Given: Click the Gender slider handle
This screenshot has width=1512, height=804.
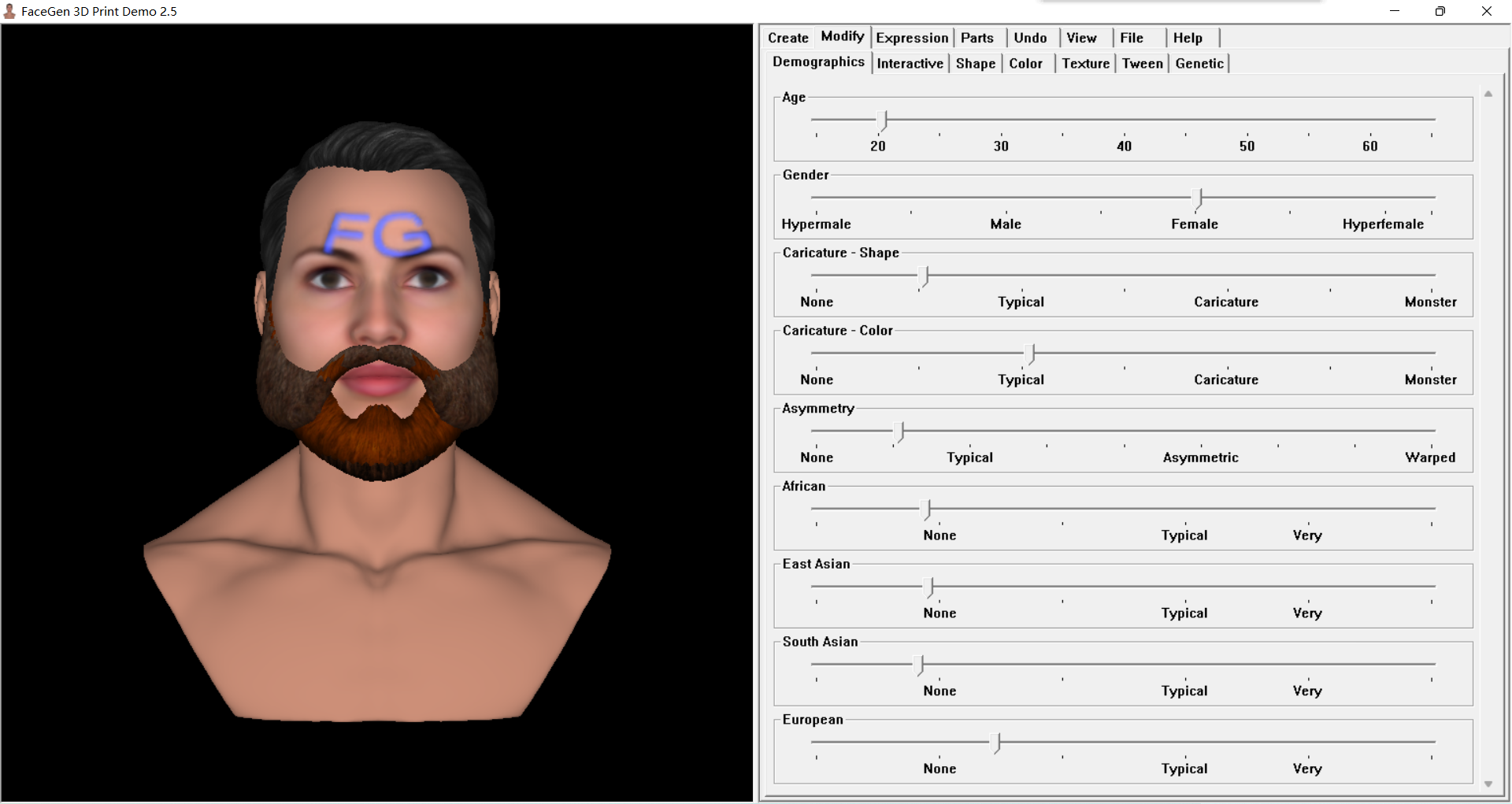Looking at the screenshot, I should (1199, 198).
